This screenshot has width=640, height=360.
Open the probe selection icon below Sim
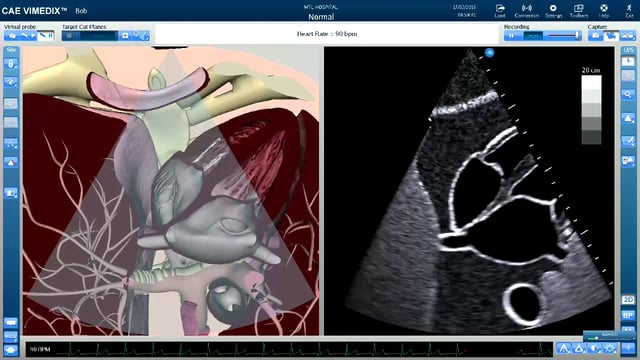11,64
